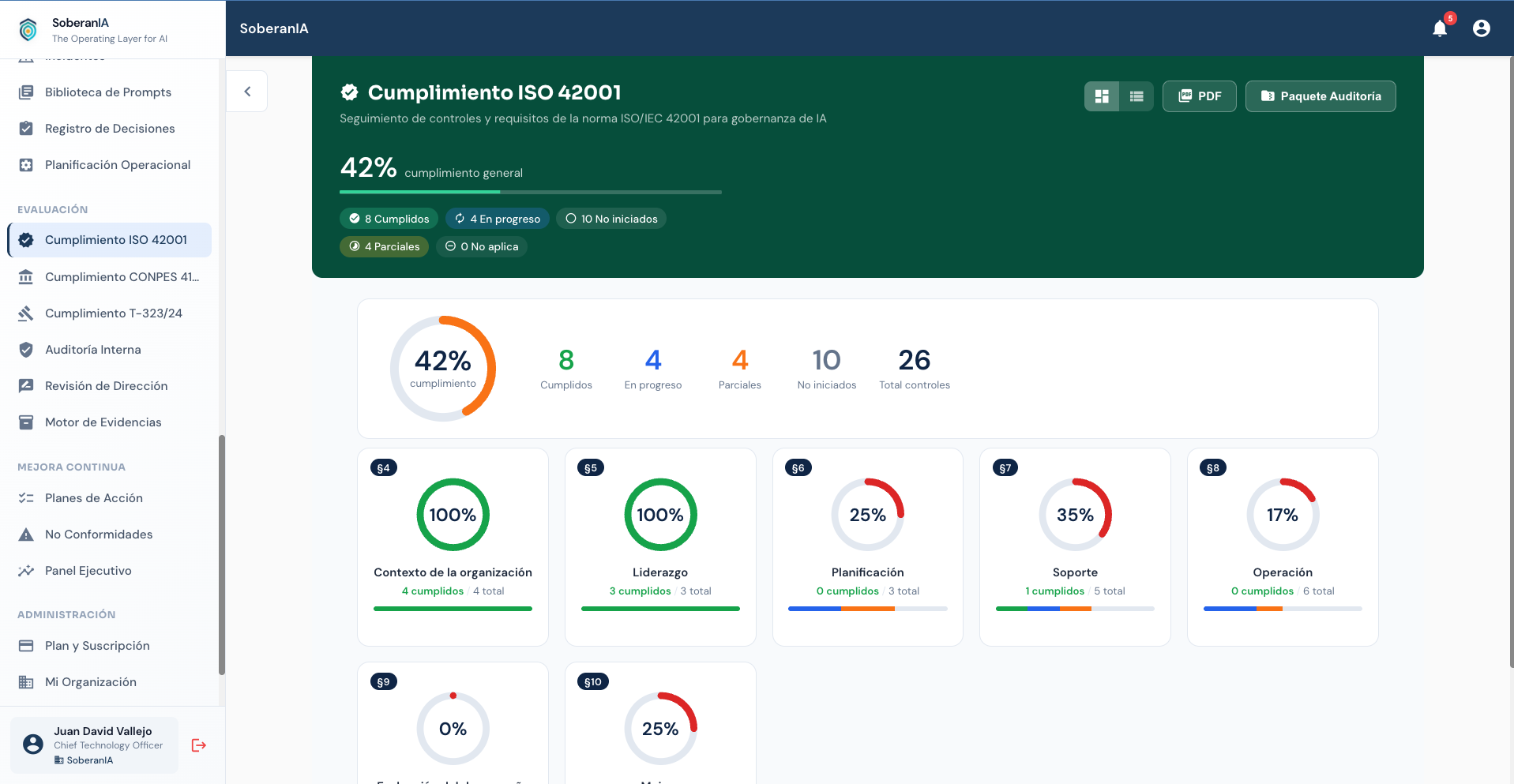Screen dimensions: 1514x784
Task: Click the 26 Total controles stat
Action: pyautogui.click(x=915, y=369)
